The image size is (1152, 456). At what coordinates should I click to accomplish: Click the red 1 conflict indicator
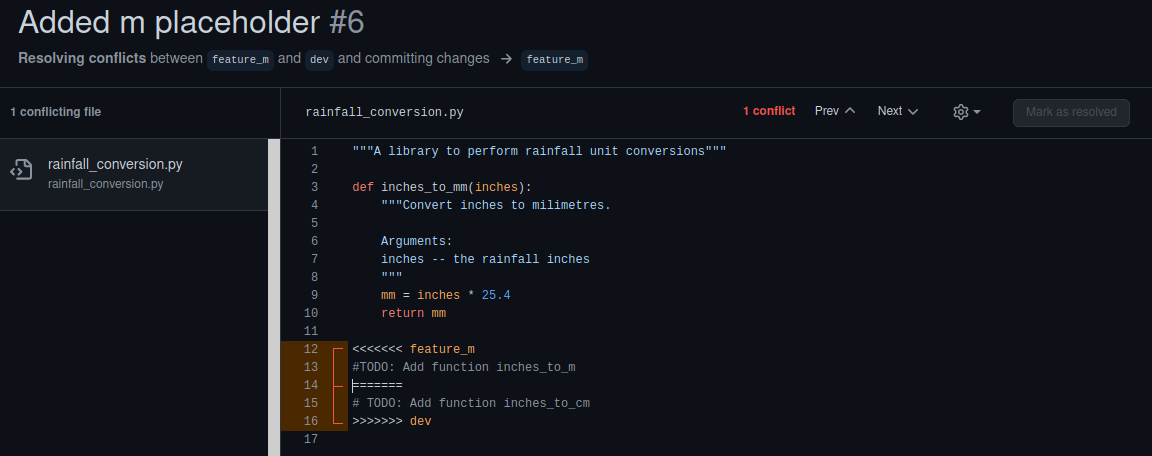click(x=769, y=111)
